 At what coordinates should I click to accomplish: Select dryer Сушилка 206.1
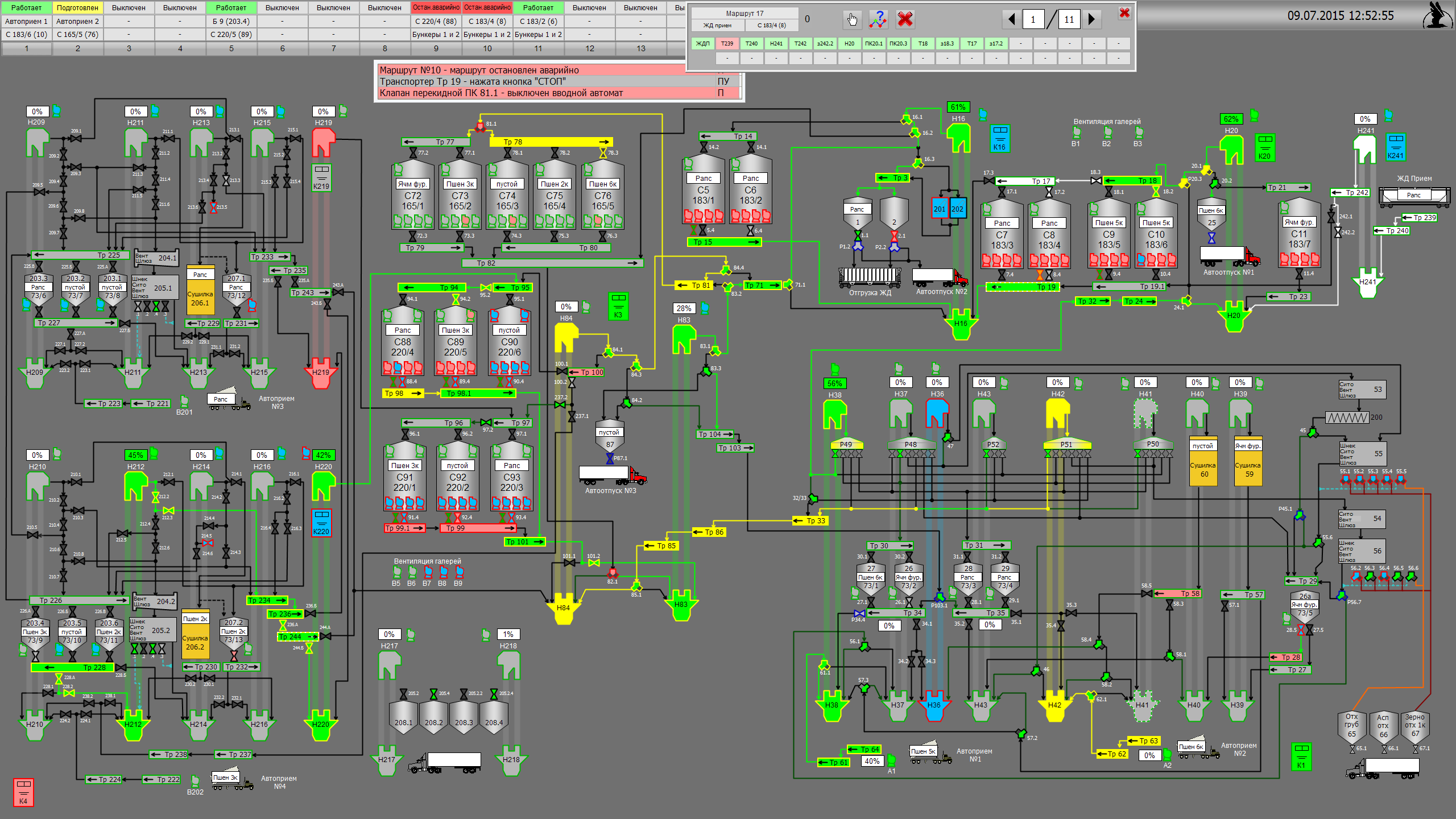200,290
